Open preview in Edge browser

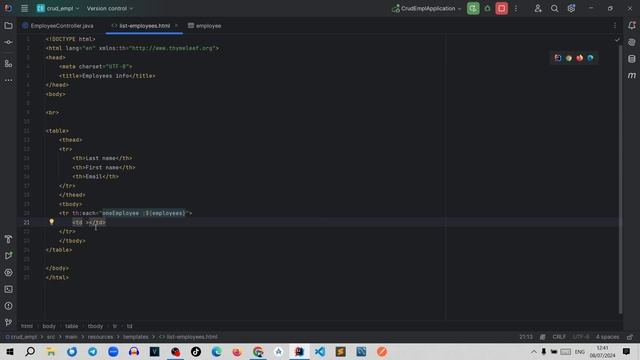click(590, 58)
